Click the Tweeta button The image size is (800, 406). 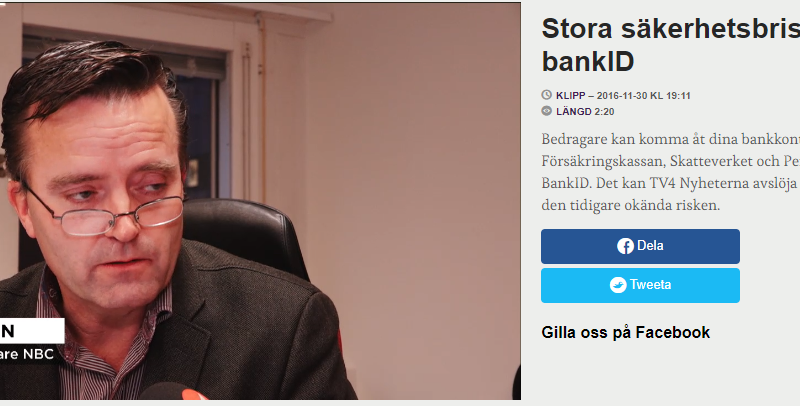coord(640,286)
